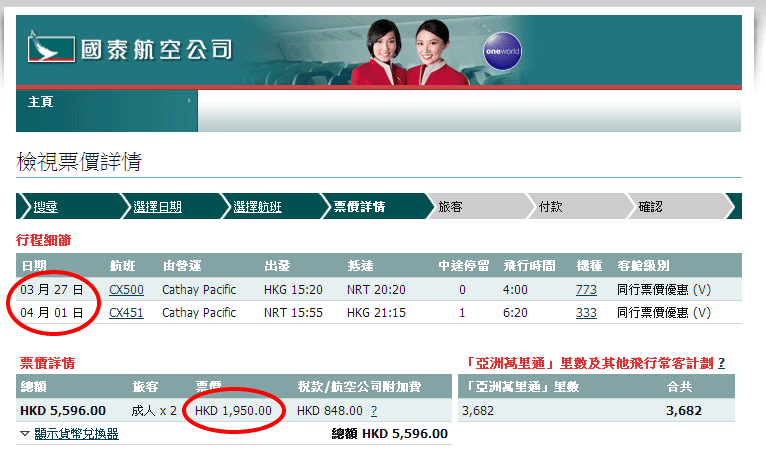
Task: Click the oneworld alliance logo
Action: 501,50
